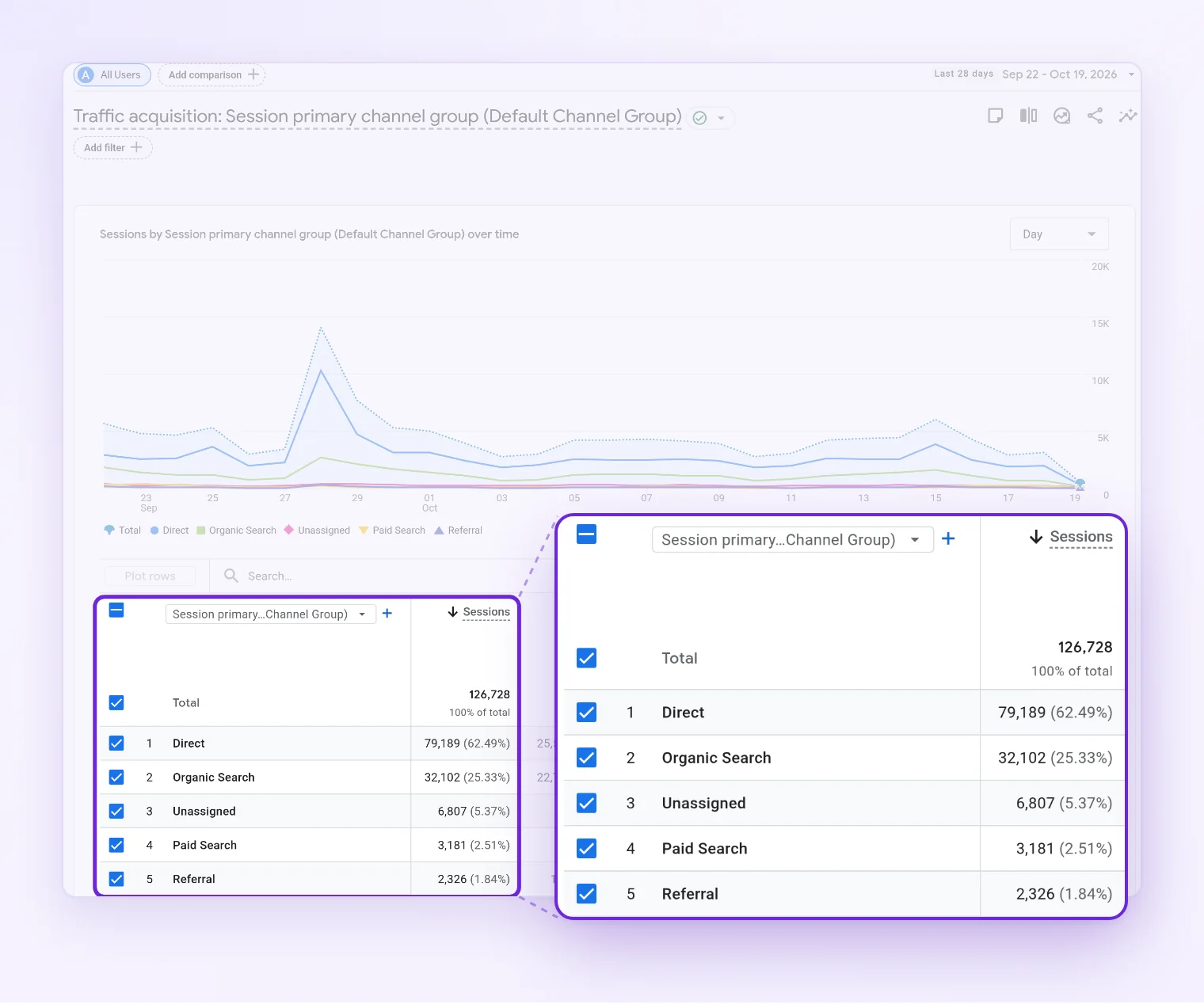Open the customize report note icon
This screenshot has width=1204, height=1004.
996,116
